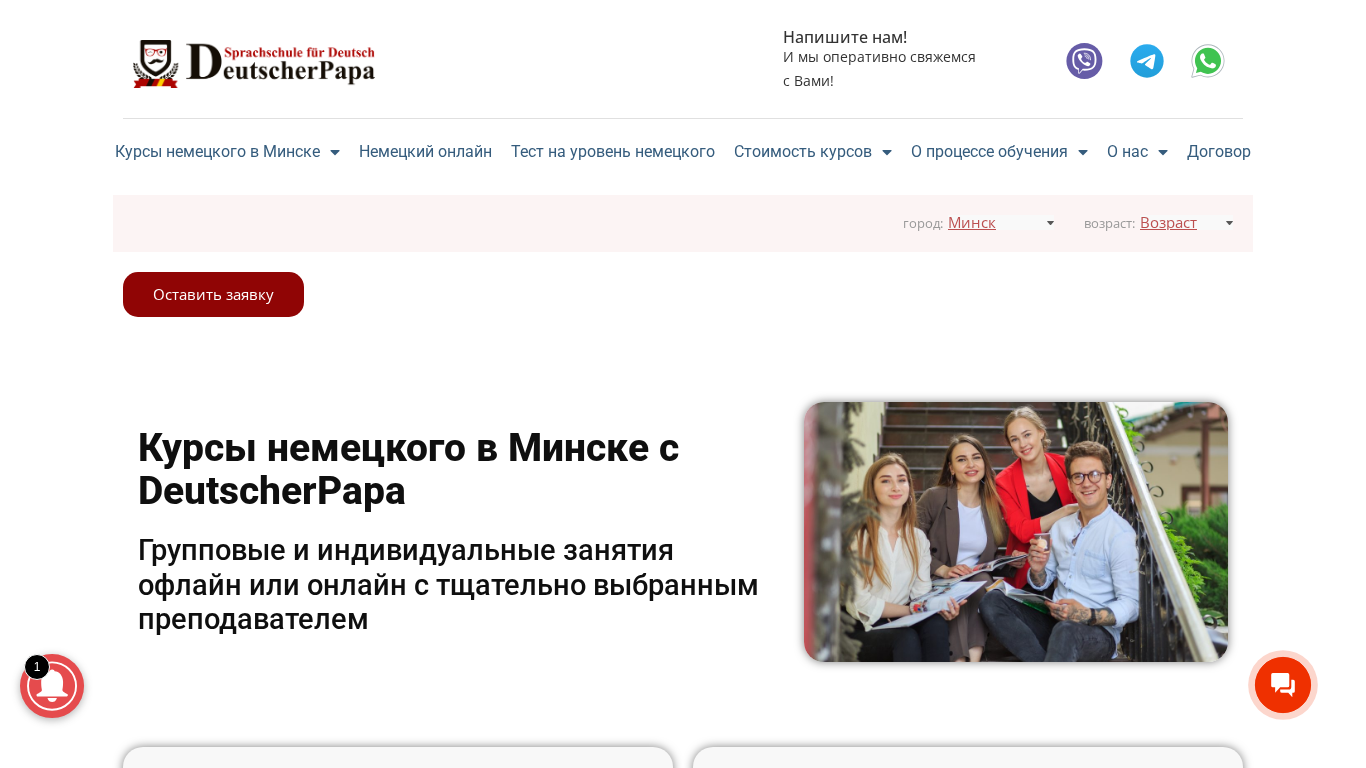The width and height of the screenshot is (1366, 768).
Task: Go to Немецкий онлайн page
Action: point(425,152)
